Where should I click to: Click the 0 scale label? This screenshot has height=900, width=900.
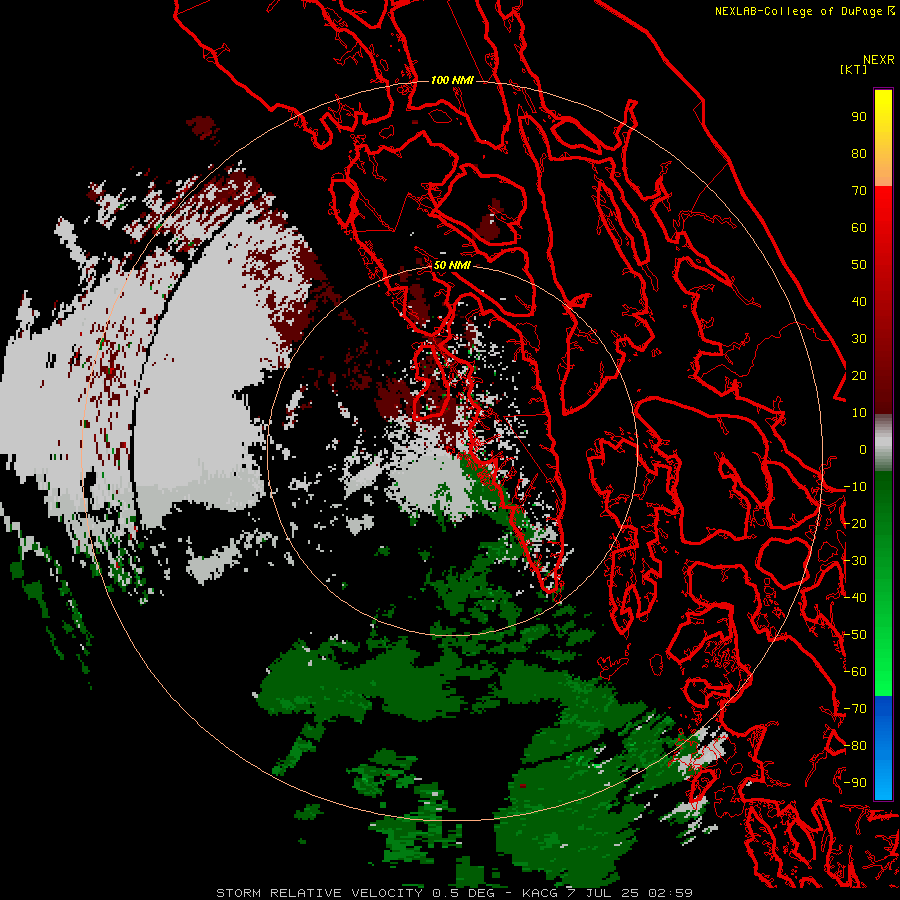click(x=863, y=449)
